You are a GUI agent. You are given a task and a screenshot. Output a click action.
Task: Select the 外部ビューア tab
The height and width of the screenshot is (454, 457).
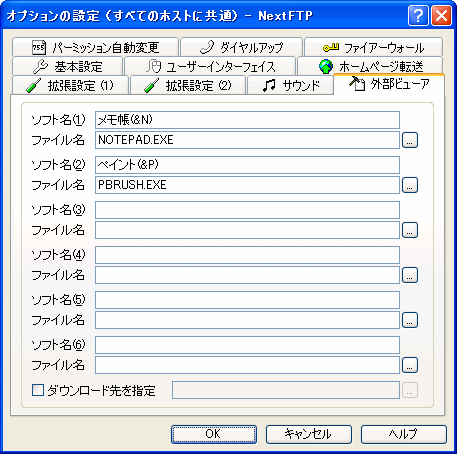[x=389, y=84]
